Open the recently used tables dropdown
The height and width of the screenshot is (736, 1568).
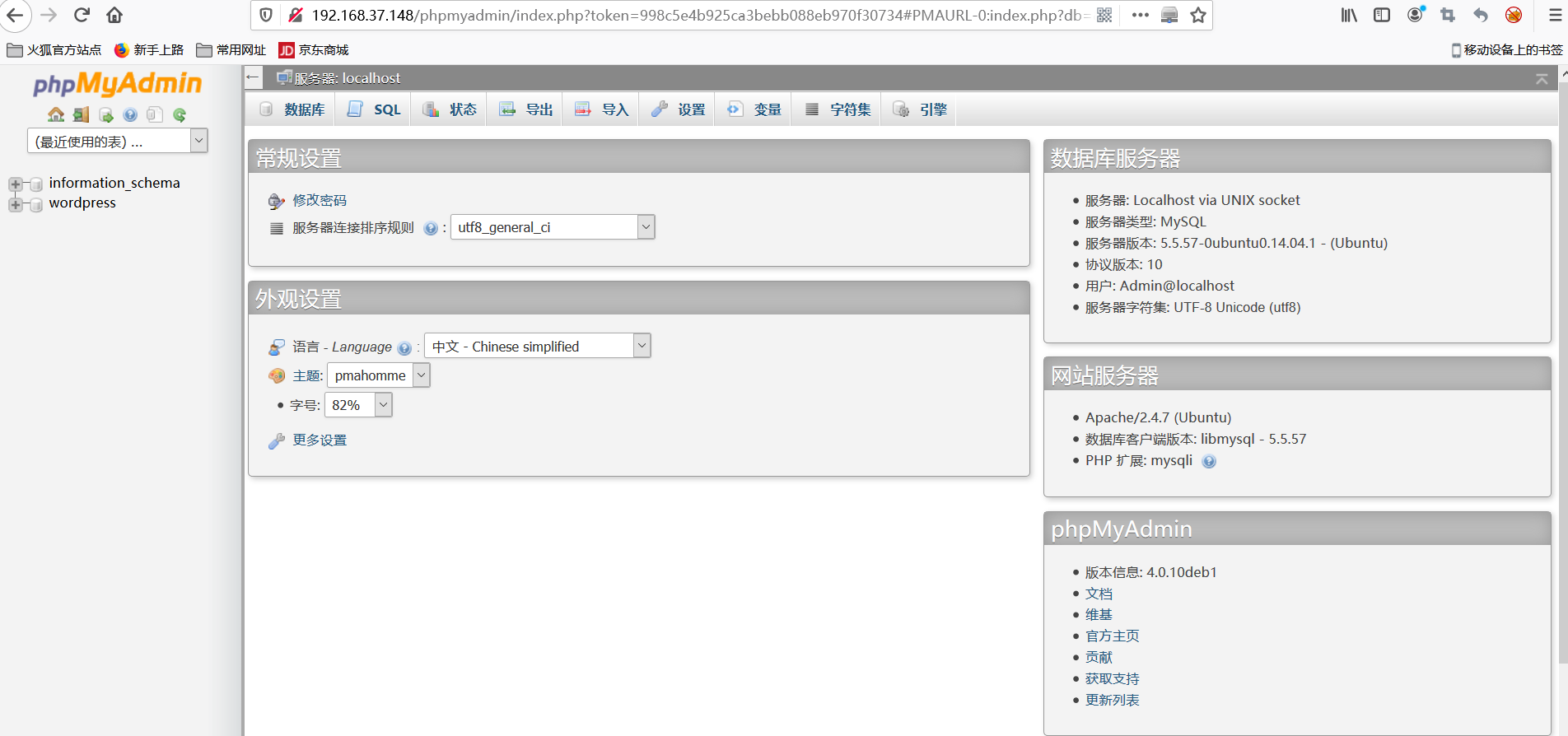pyautogui.click(x=117, y=141)
